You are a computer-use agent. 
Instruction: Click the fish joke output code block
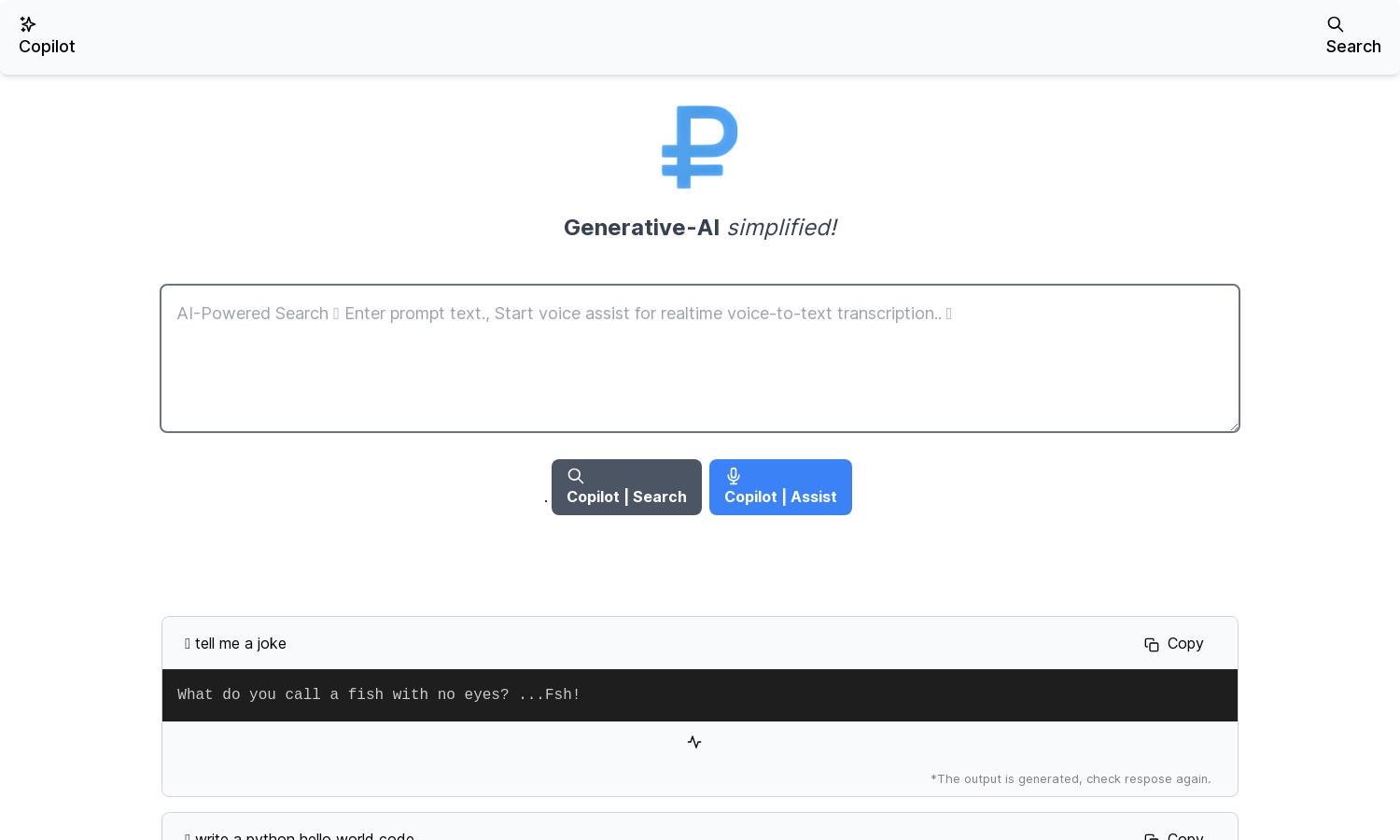pyautogui.click(x=700, y=695)
